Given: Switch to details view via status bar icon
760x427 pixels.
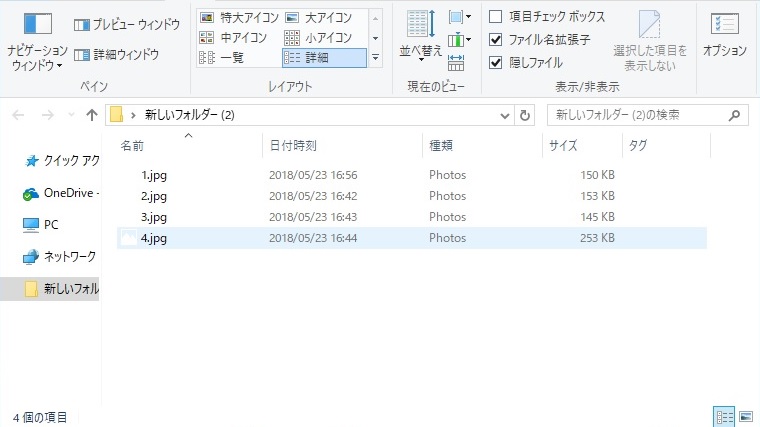Looking at the screenshot, I should (x=724, y=417).
